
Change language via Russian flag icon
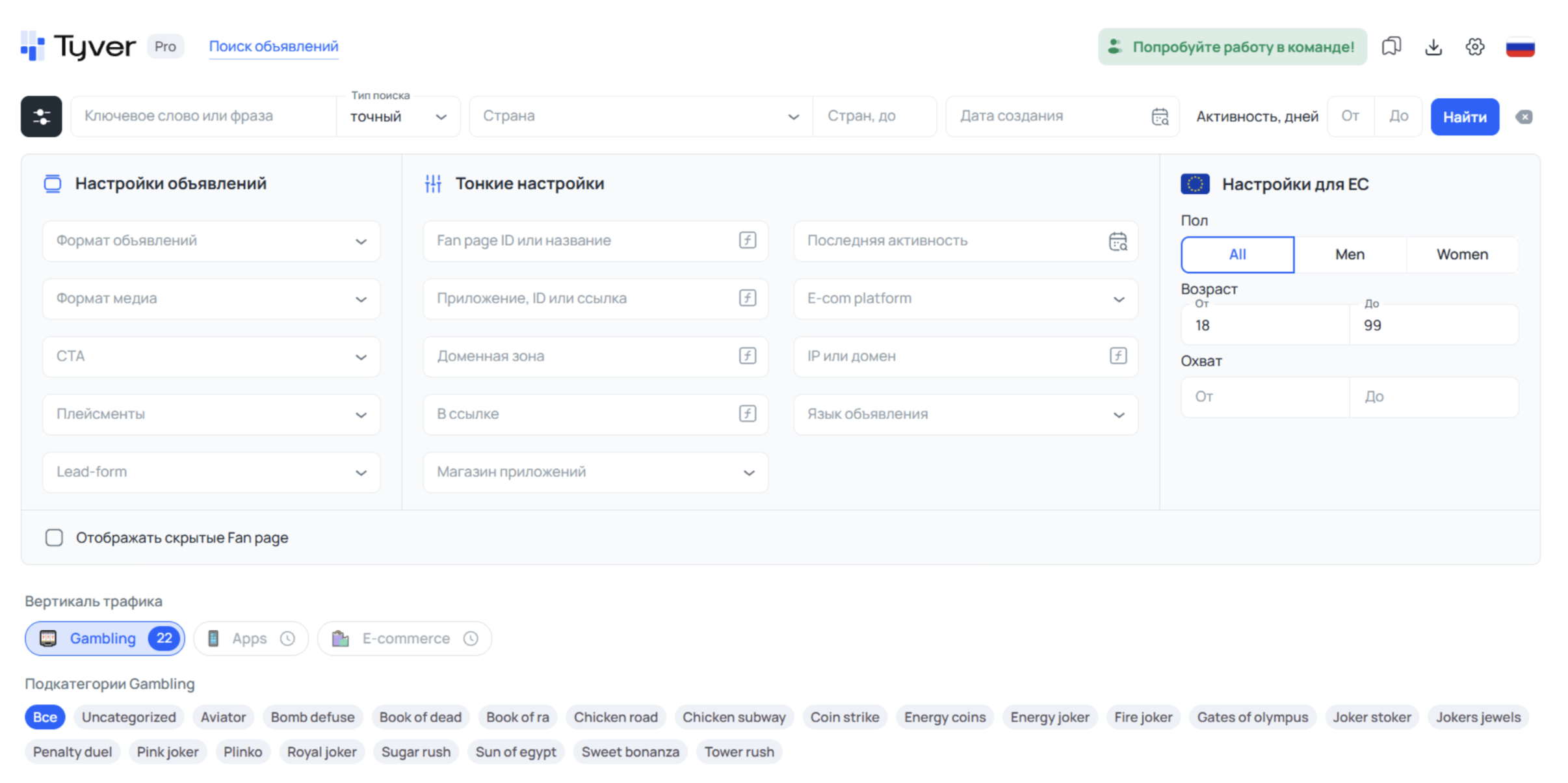(1521, 47)
